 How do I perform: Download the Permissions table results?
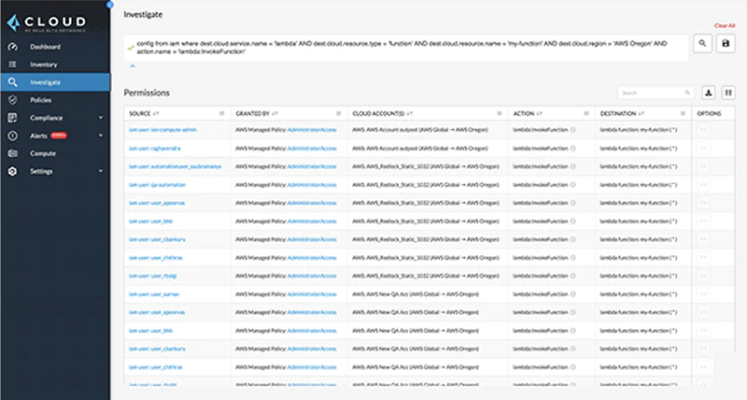(709, 92)
